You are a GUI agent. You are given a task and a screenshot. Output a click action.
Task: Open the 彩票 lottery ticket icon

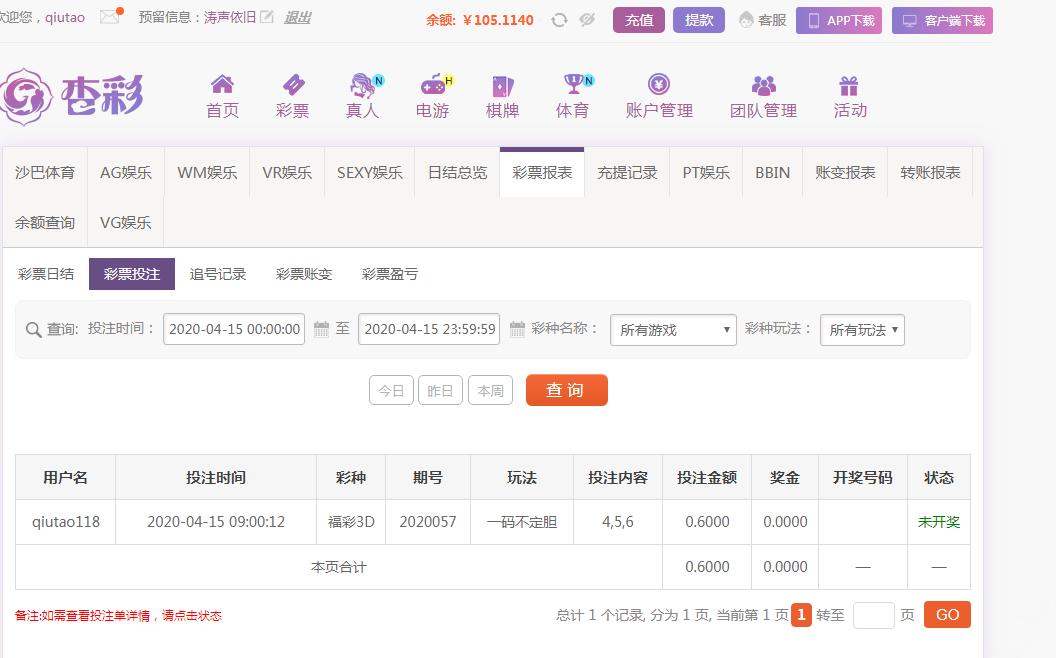tap(292, 85)
